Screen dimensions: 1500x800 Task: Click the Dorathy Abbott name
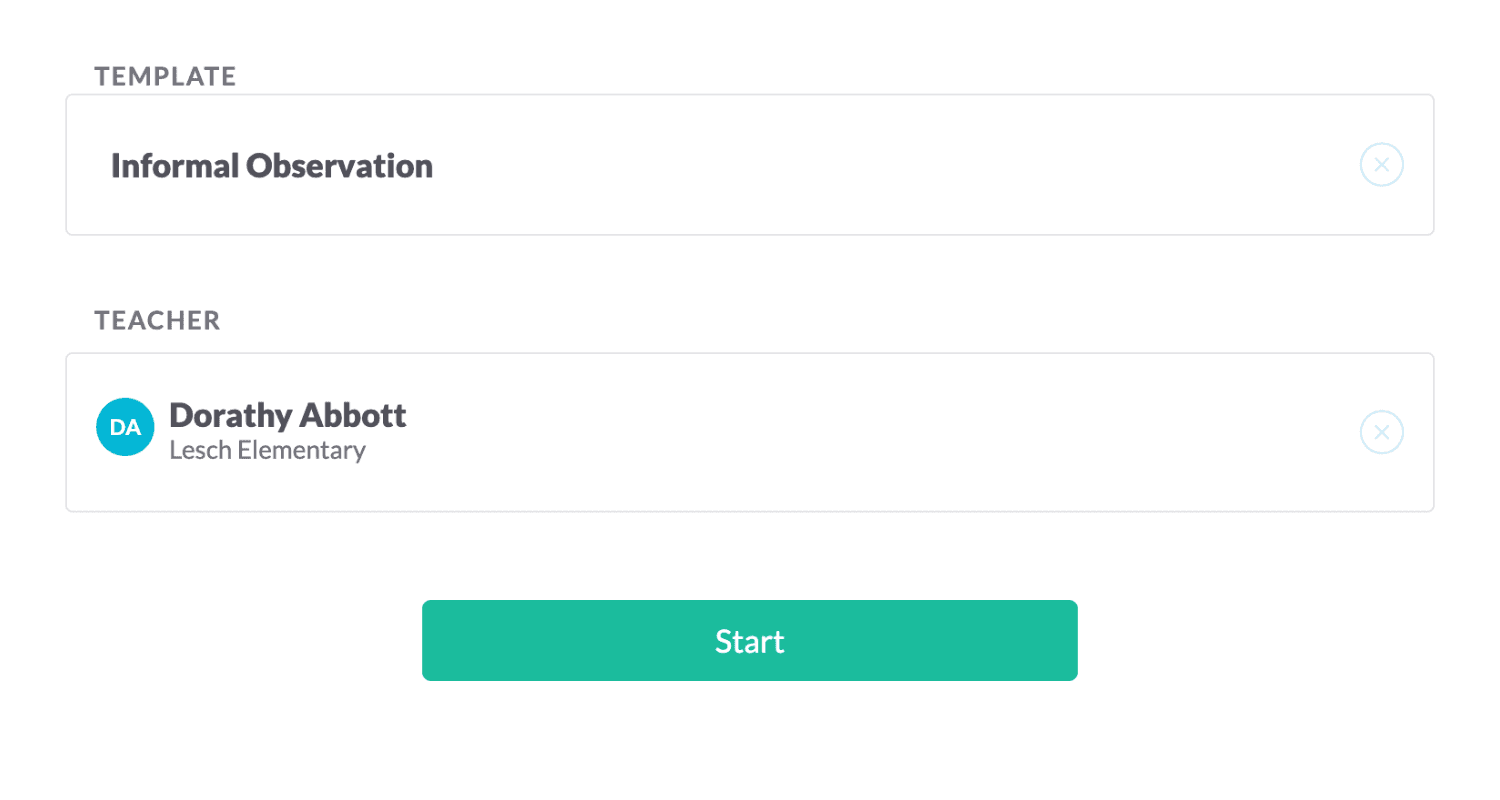pos(288,415)
